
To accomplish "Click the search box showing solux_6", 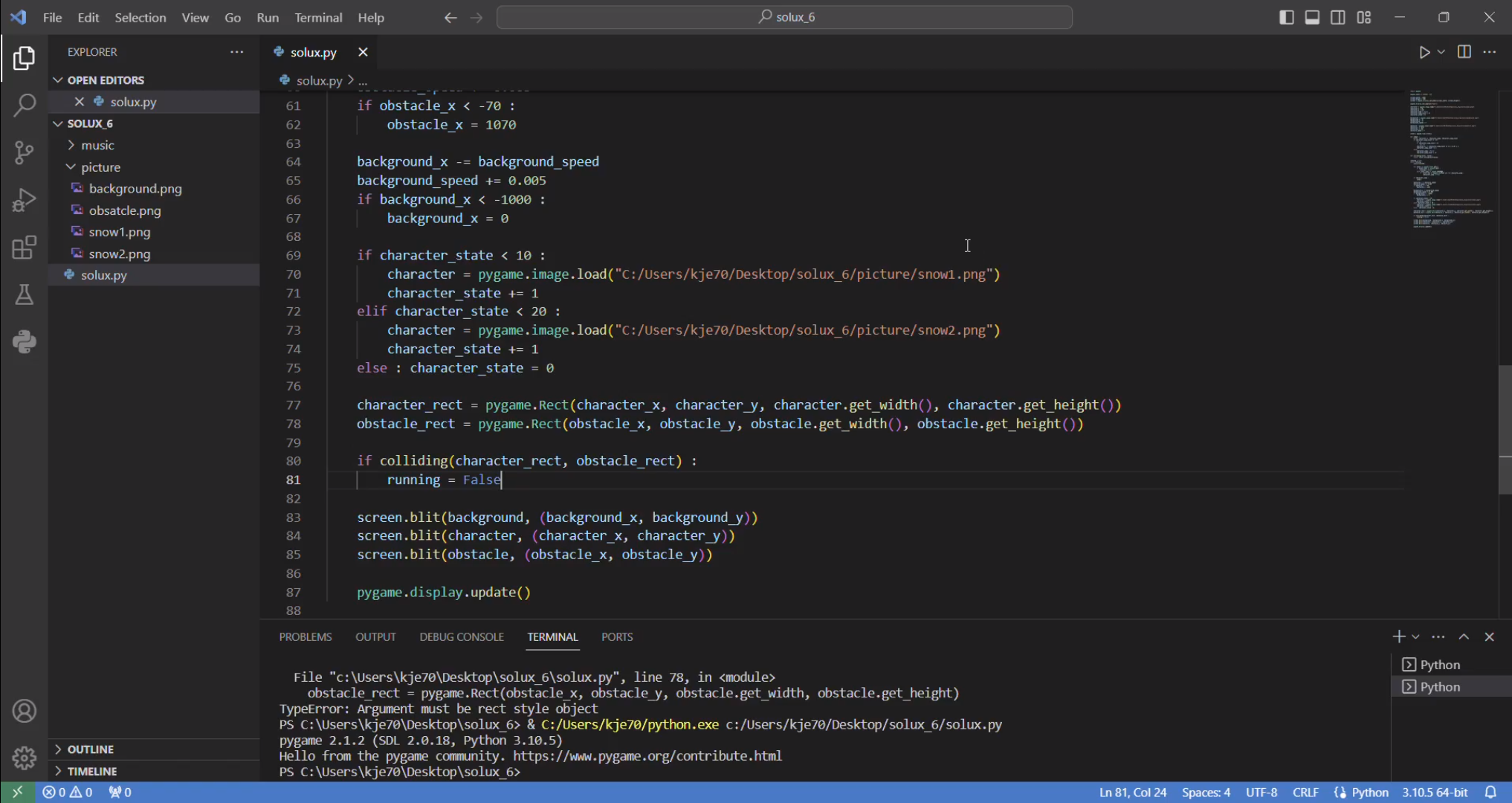I will [784, 17].
